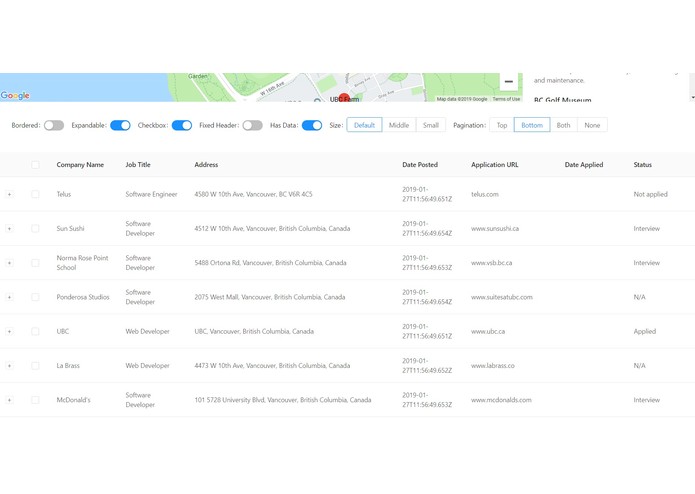Expand the Ponderosa Studios row
This screenshot has height=494, width=695.
pos(9,297)
